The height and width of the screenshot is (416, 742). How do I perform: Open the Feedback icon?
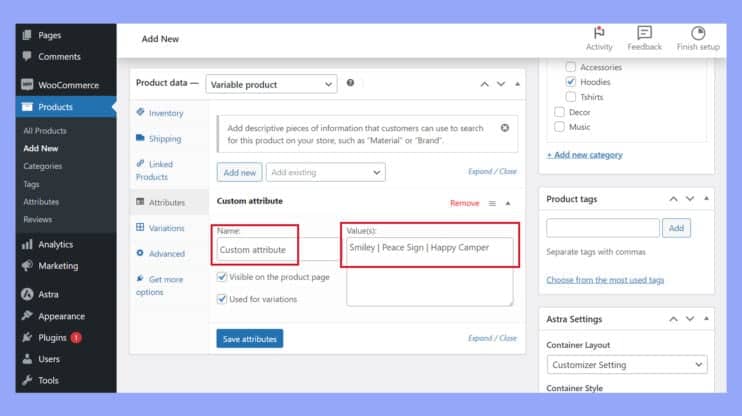click(644, 32)
